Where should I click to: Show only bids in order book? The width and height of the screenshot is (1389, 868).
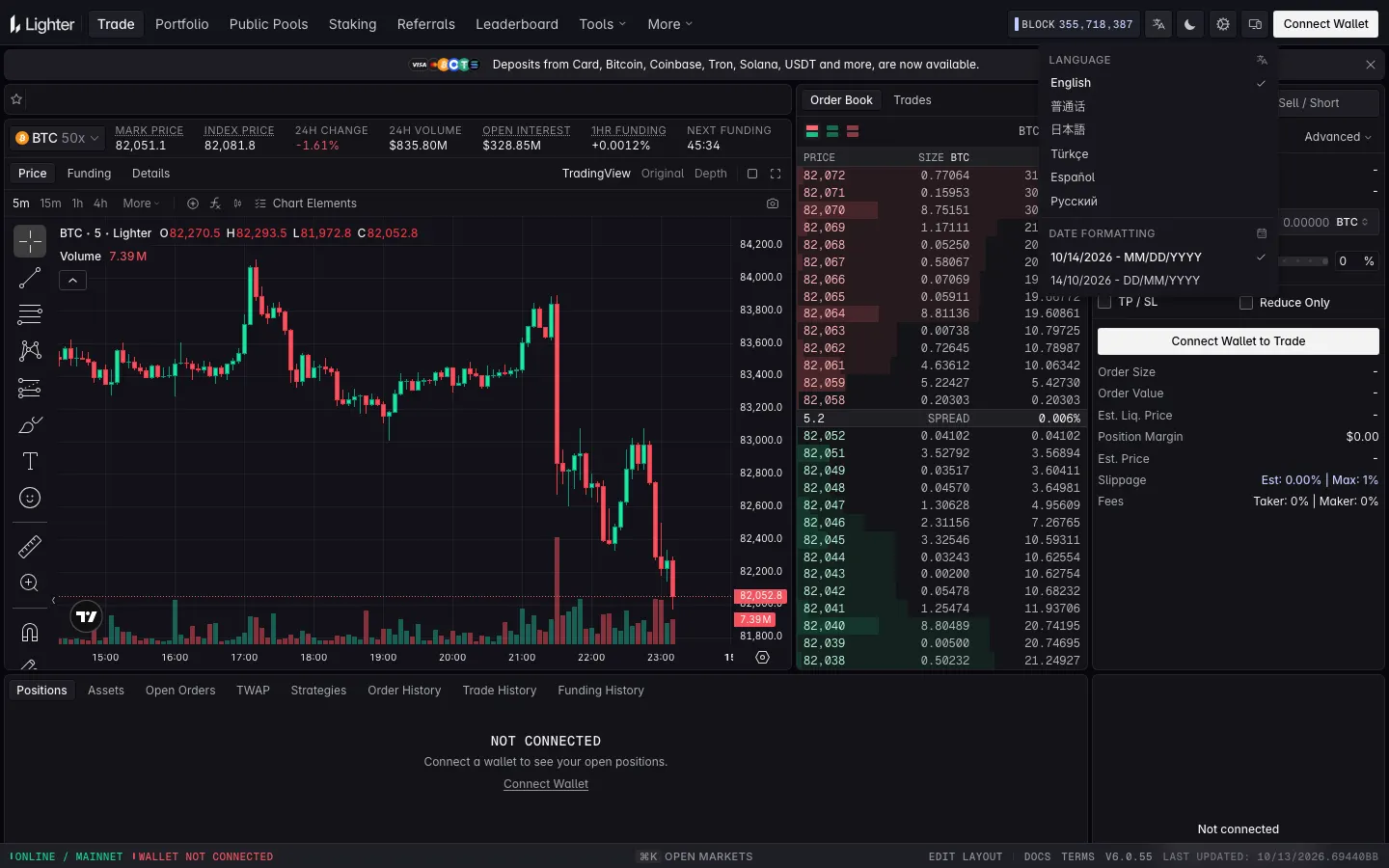click(832, 131)
